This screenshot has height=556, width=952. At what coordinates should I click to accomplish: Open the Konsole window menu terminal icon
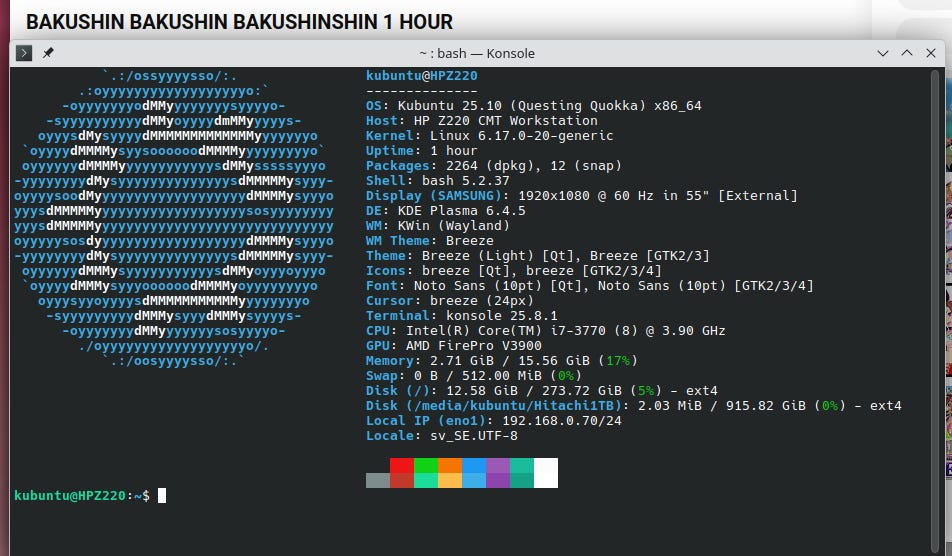coord(24,53)
